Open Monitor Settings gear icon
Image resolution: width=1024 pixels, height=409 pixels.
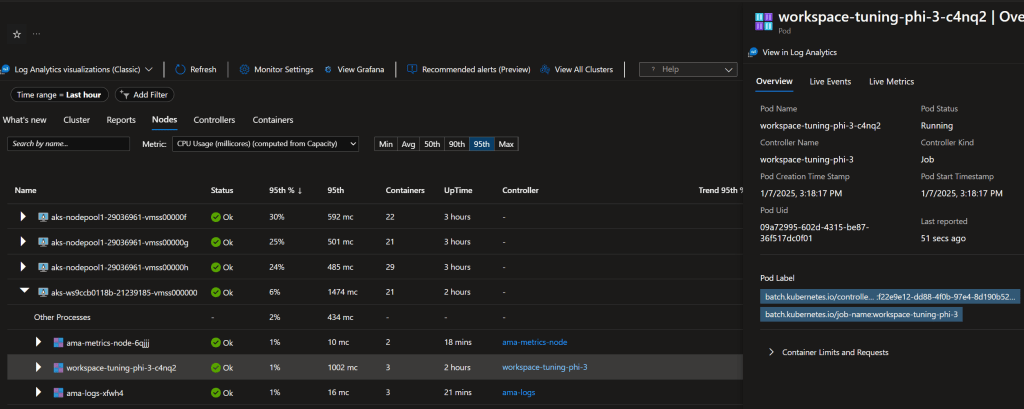tap(245, 70)
